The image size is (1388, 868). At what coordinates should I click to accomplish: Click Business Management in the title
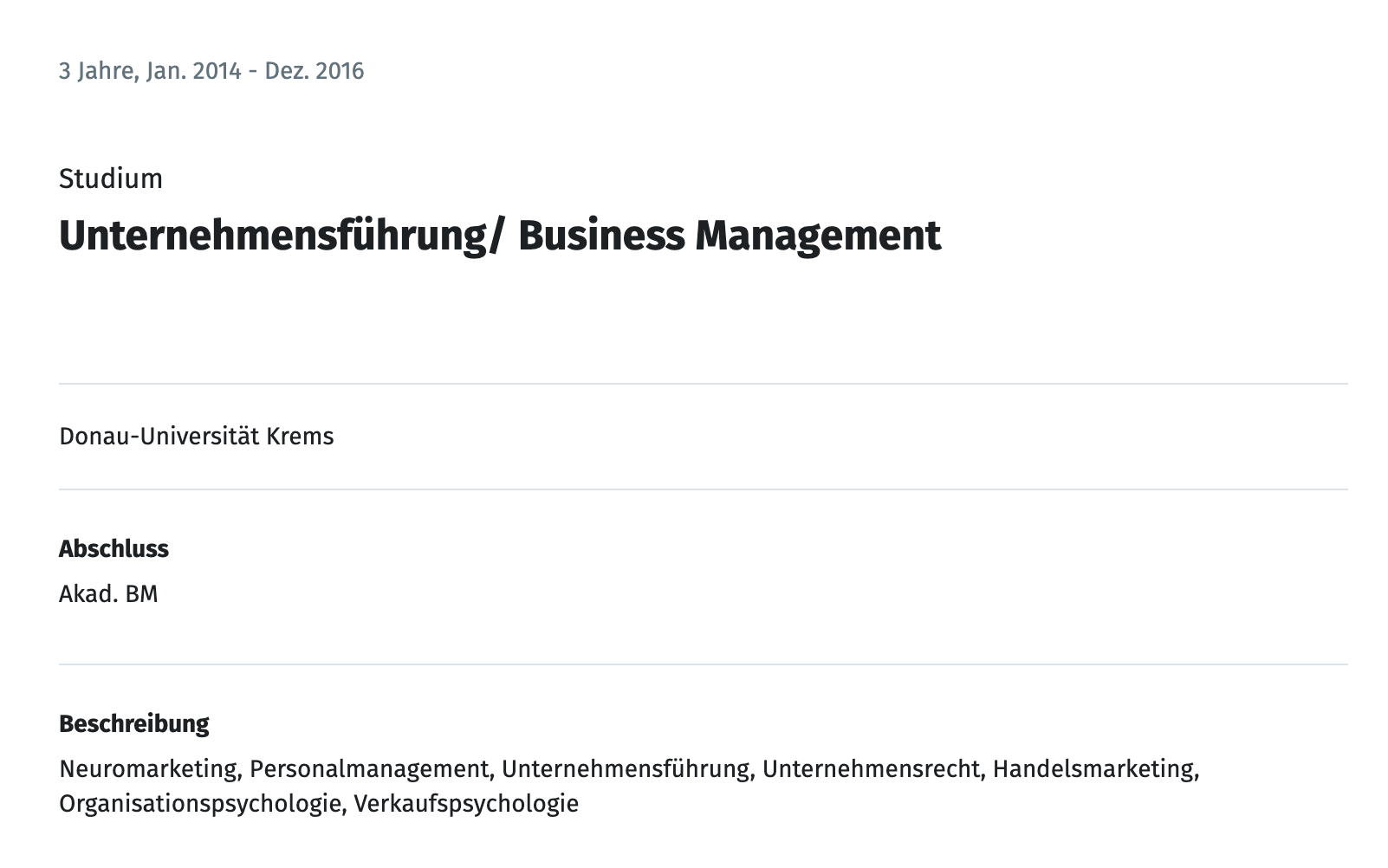click(730, 236)
